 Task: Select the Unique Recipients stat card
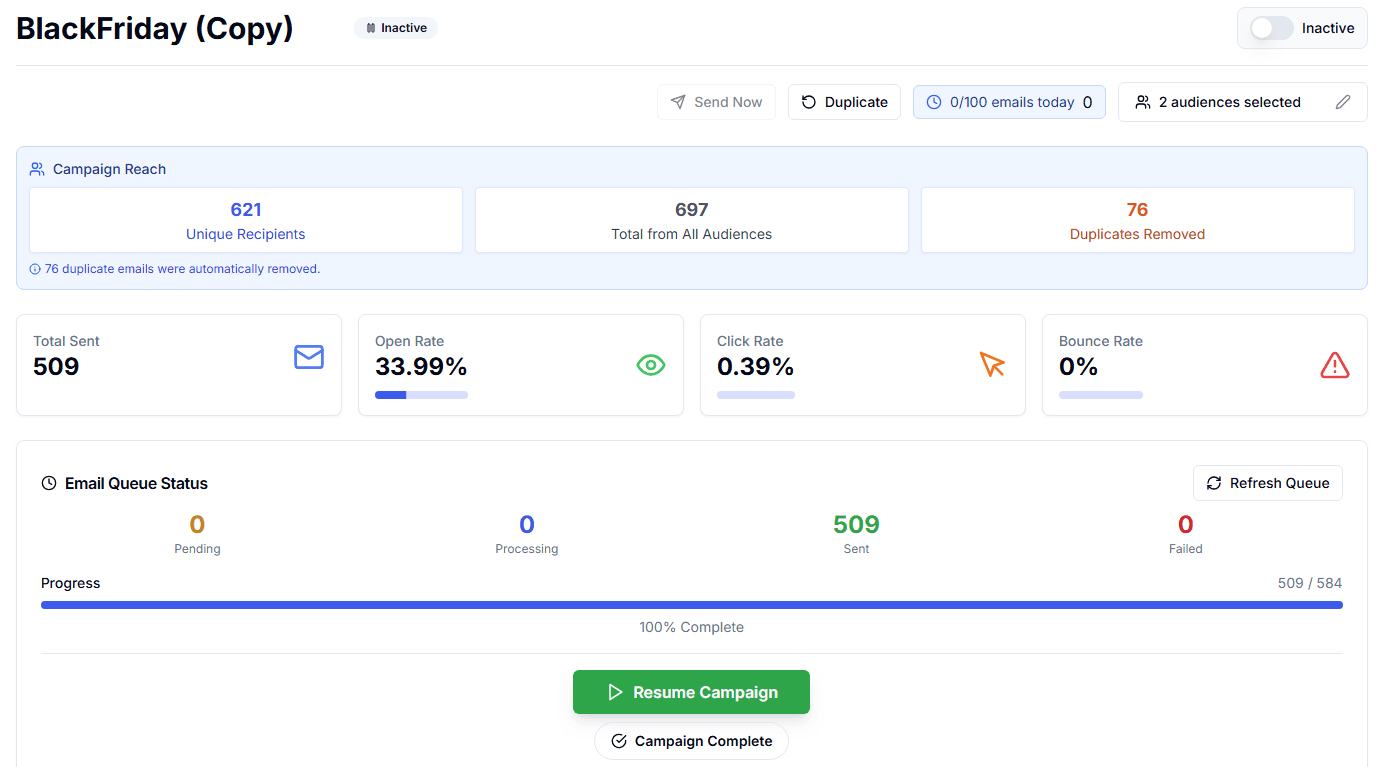(246, 220)
